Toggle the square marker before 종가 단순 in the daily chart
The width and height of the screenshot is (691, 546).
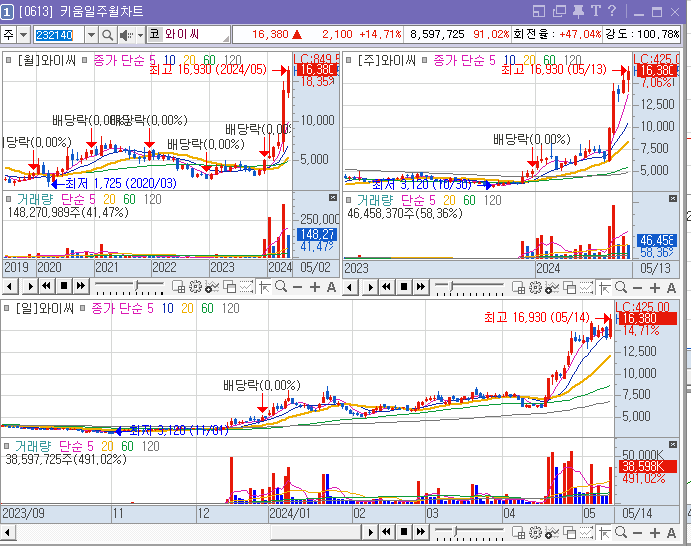[x=83, y=308]
